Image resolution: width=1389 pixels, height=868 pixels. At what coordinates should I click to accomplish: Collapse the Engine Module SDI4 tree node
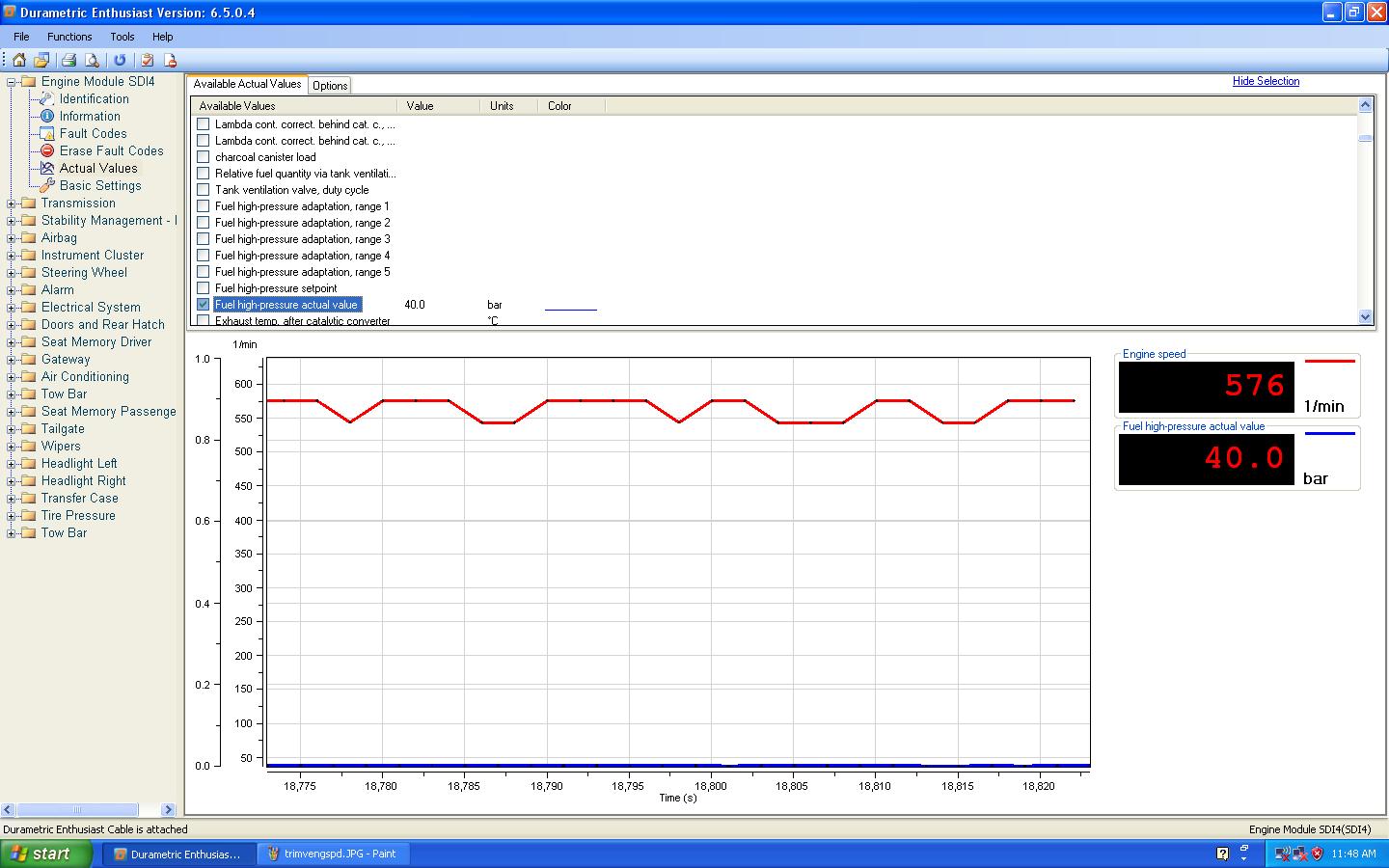(12, 82)
